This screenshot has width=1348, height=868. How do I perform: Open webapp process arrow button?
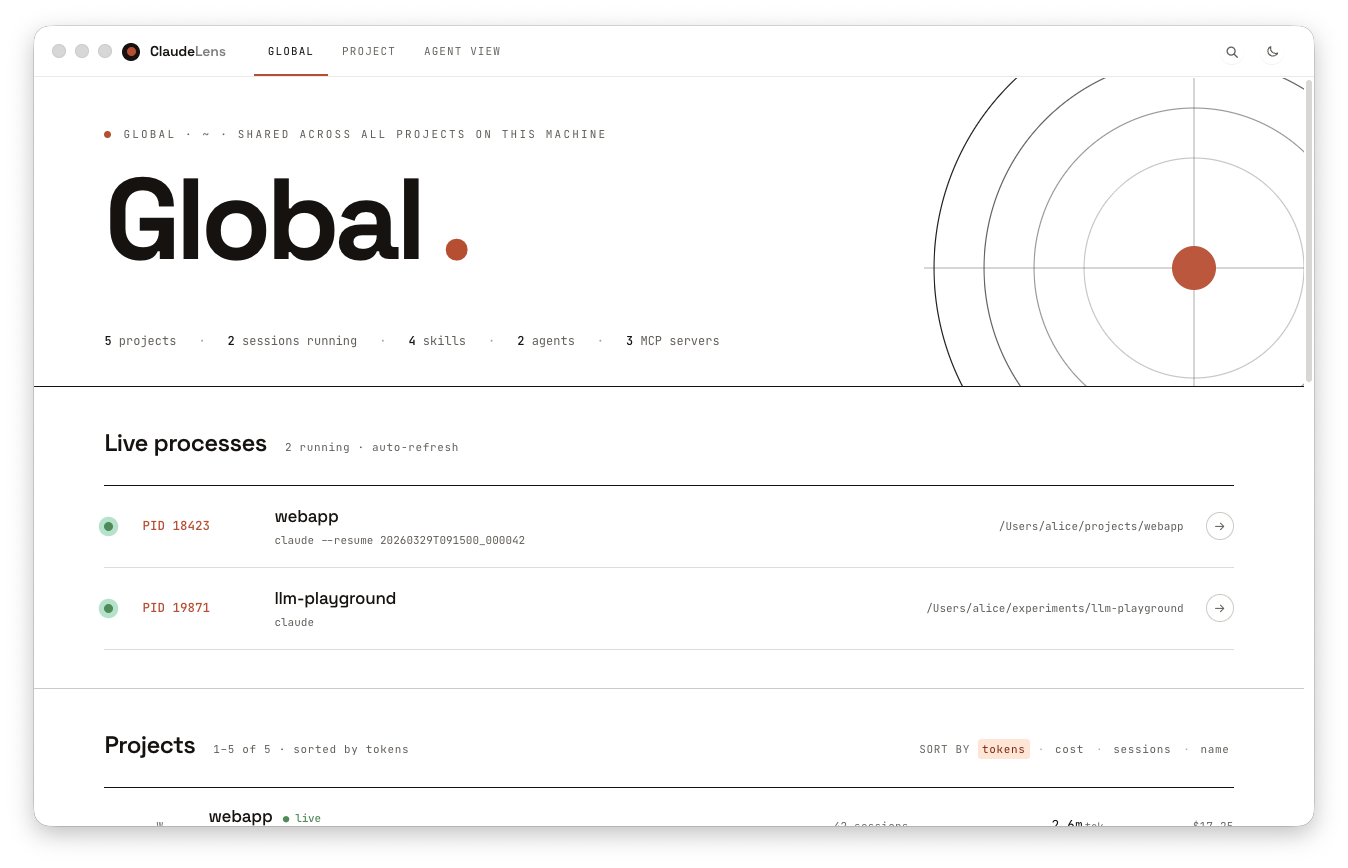point(1220,526)
